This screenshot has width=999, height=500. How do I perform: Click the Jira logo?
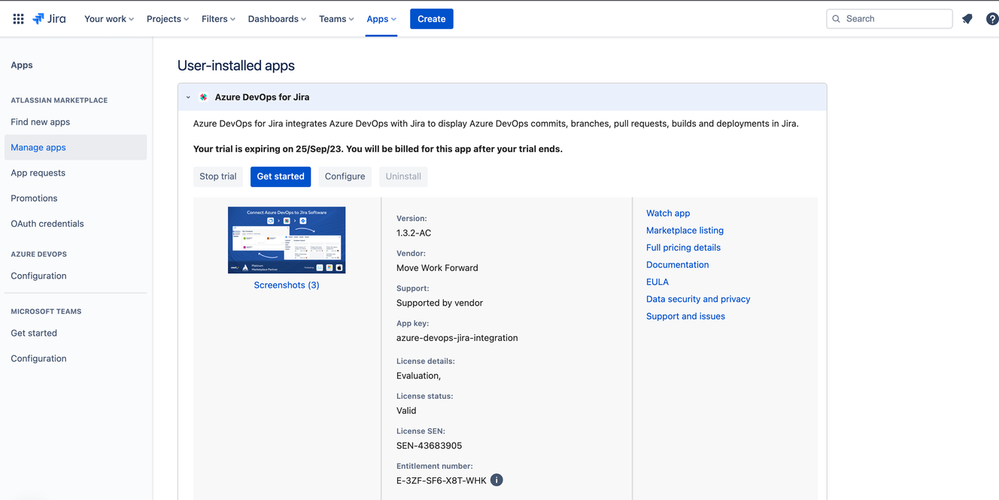49,19
